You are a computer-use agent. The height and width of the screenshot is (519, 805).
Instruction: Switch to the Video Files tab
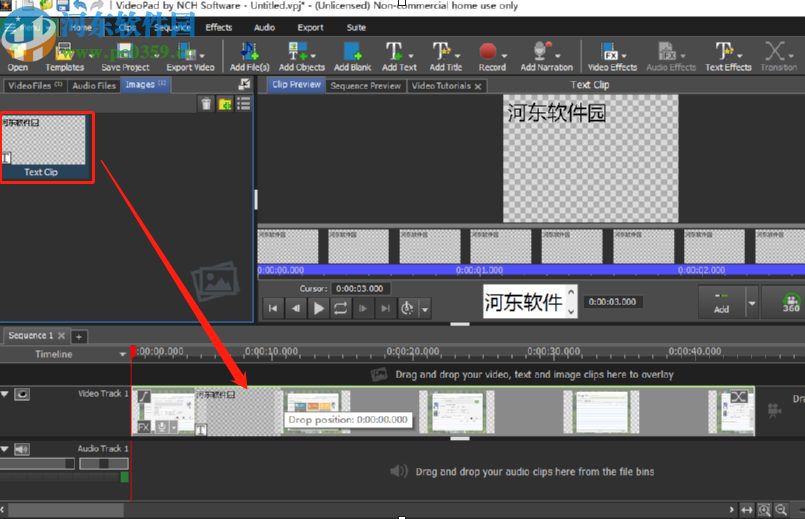point(35,86)
